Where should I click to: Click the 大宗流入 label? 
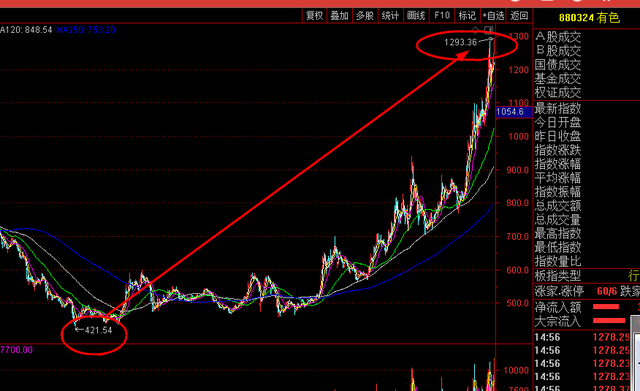tap(558, 321)
